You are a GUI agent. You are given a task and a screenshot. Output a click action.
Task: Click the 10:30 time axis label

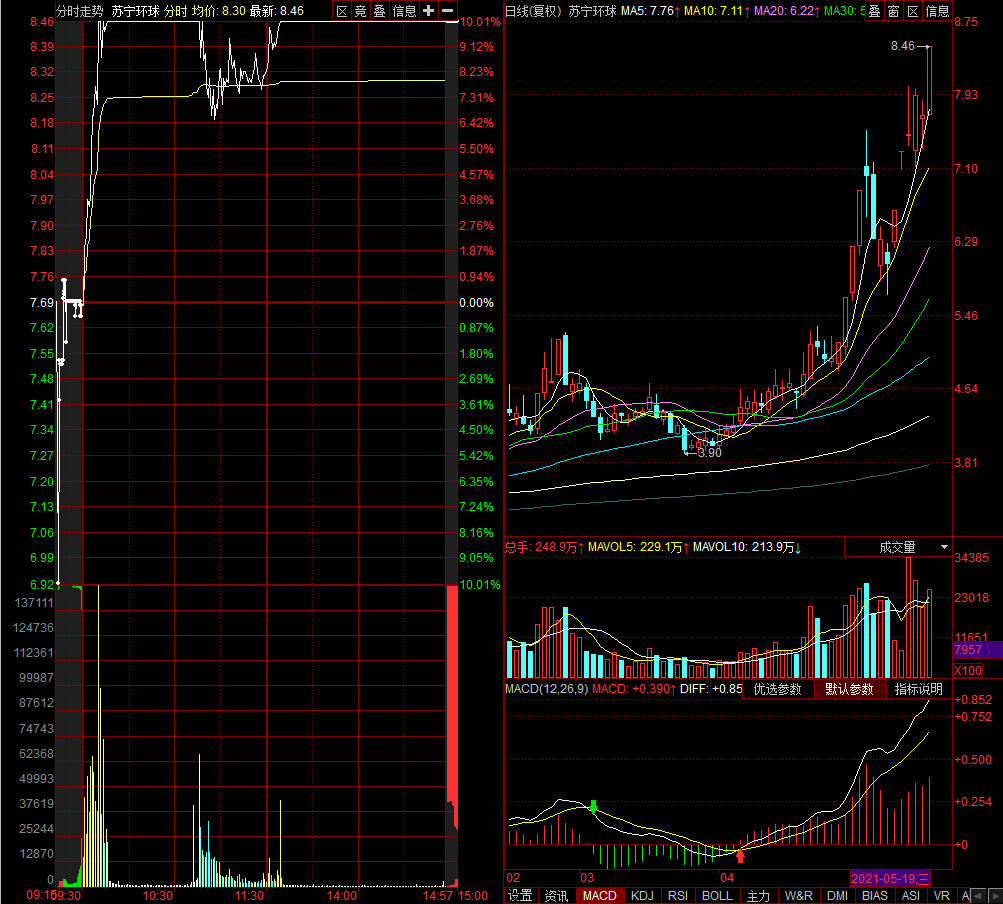click(157, 896)
